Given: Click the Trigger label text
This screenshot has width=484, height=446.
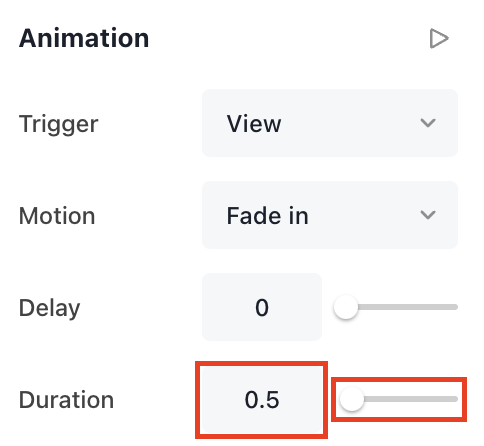Looking at the screenshot, I should click(58, 124).
